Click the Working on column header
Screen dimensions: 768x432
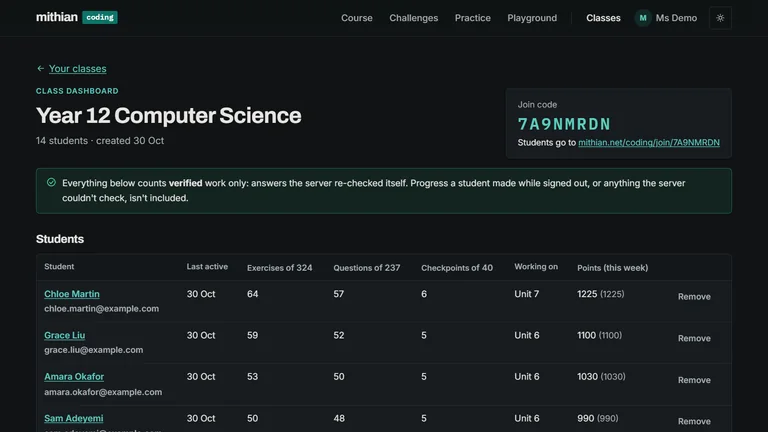(536, 266)
